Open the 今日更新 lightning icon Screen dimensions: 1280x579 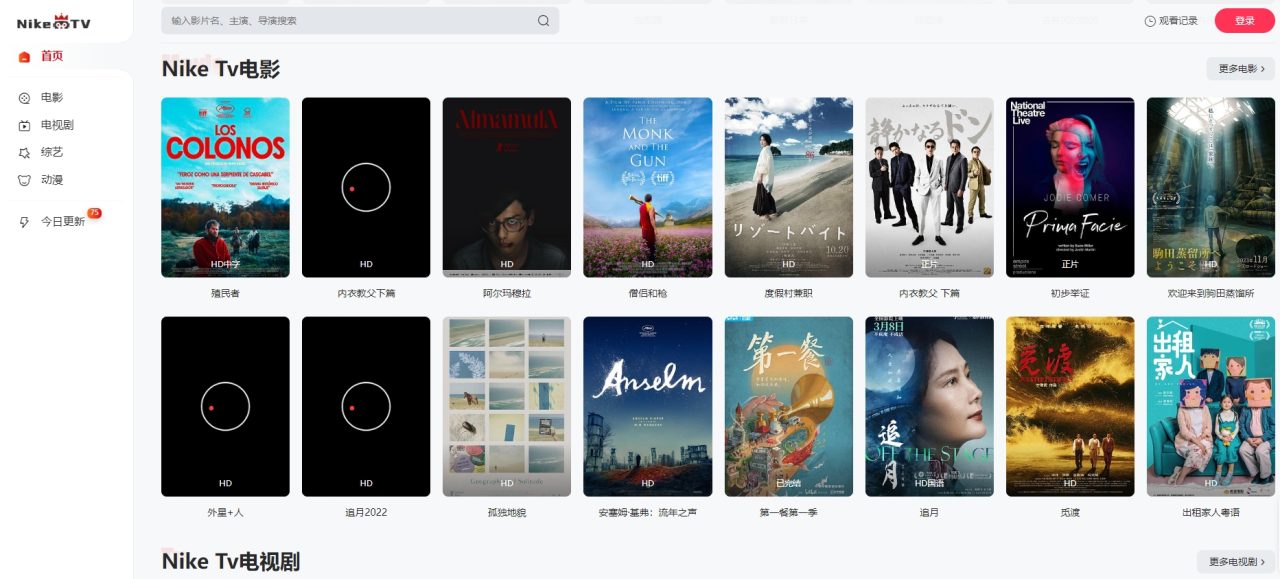24,221
